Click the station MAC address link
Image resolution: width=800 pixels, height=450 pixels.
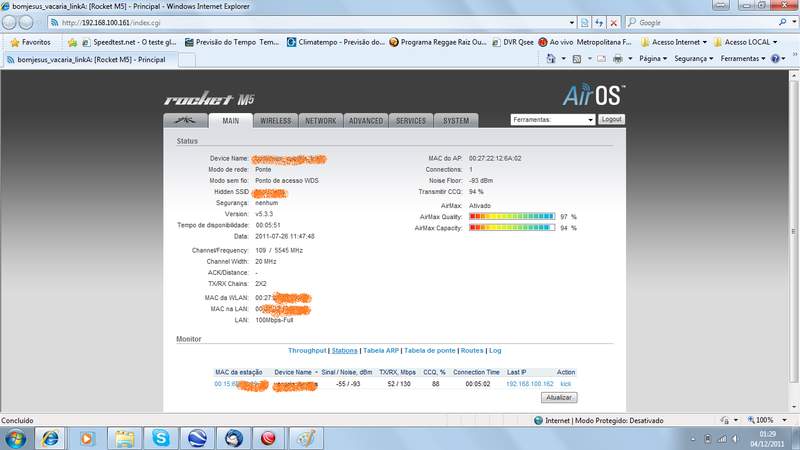(x=241, y=384)
